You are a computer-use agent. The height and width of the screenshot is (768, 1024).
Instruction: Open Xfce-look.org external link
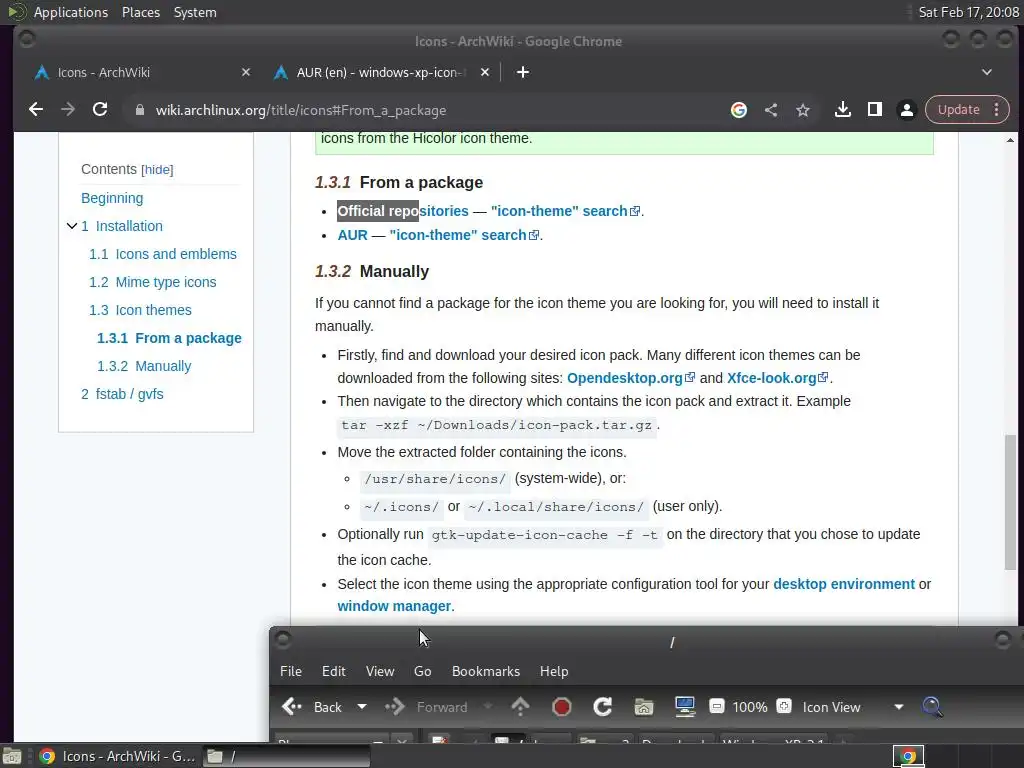(777, 378)
